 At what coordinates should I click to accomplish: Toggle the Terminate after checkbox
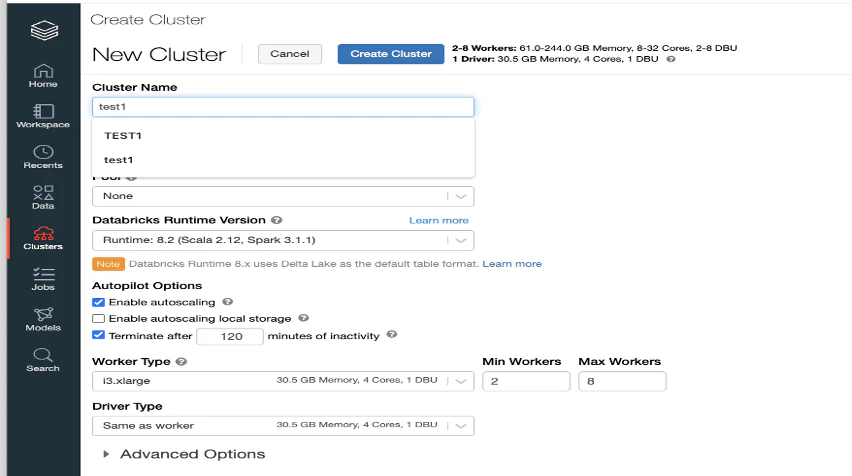click(x=98, y=335)
